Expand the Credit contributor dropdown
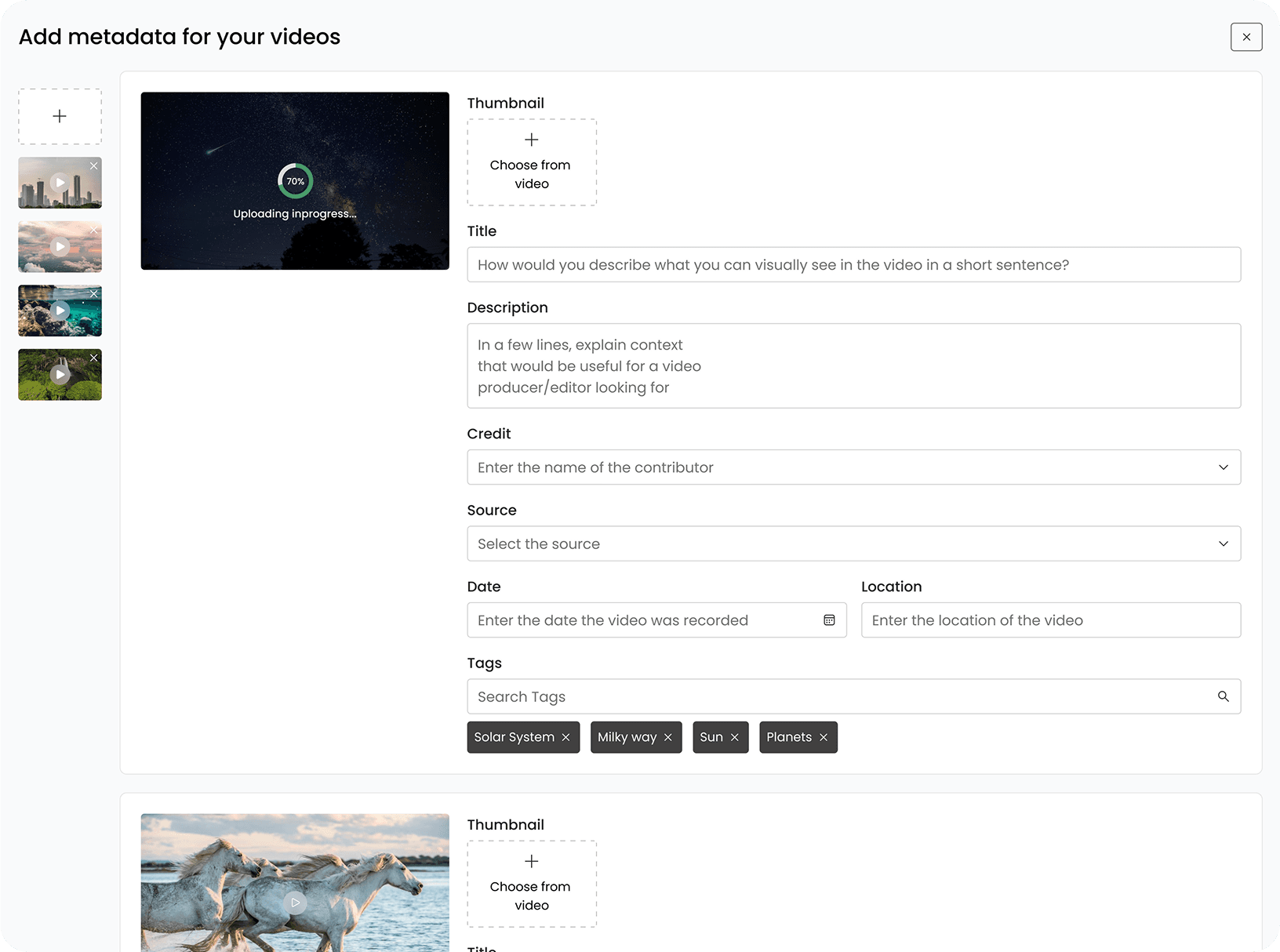 [1223, 467]
